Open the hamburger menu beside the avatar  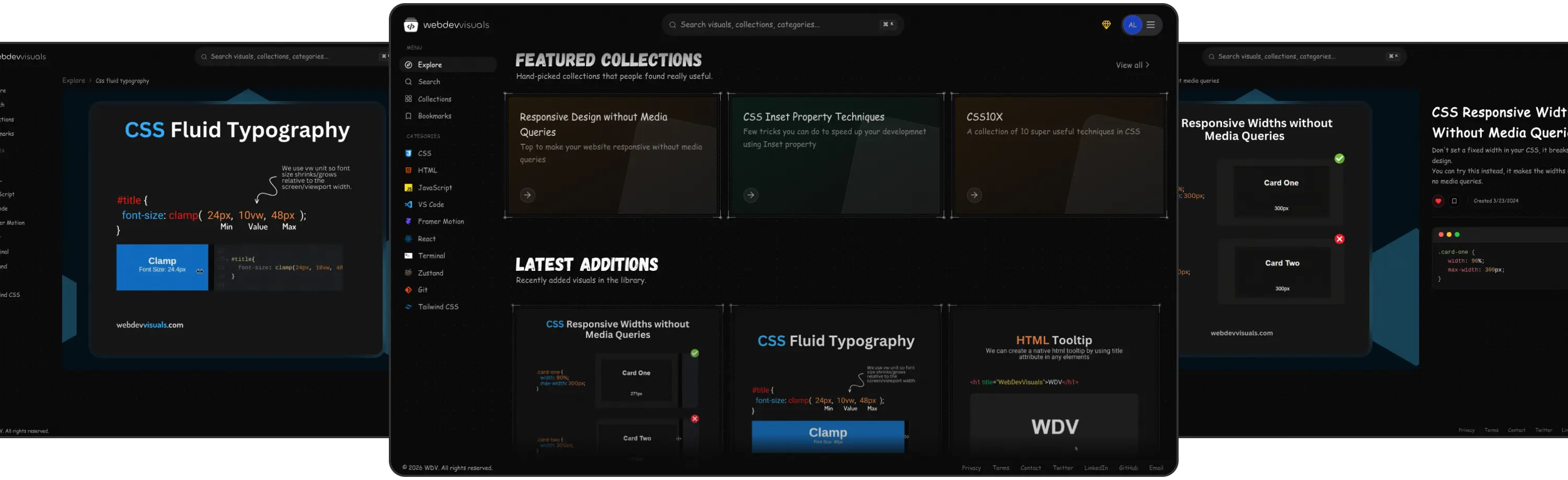pyautogui.click(x=1151, y=25)
